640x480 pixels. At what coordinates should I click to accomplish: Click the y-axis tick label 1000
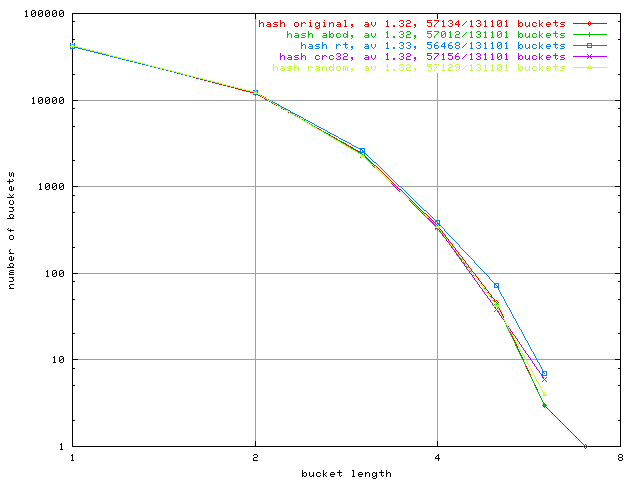coord(51,187)
